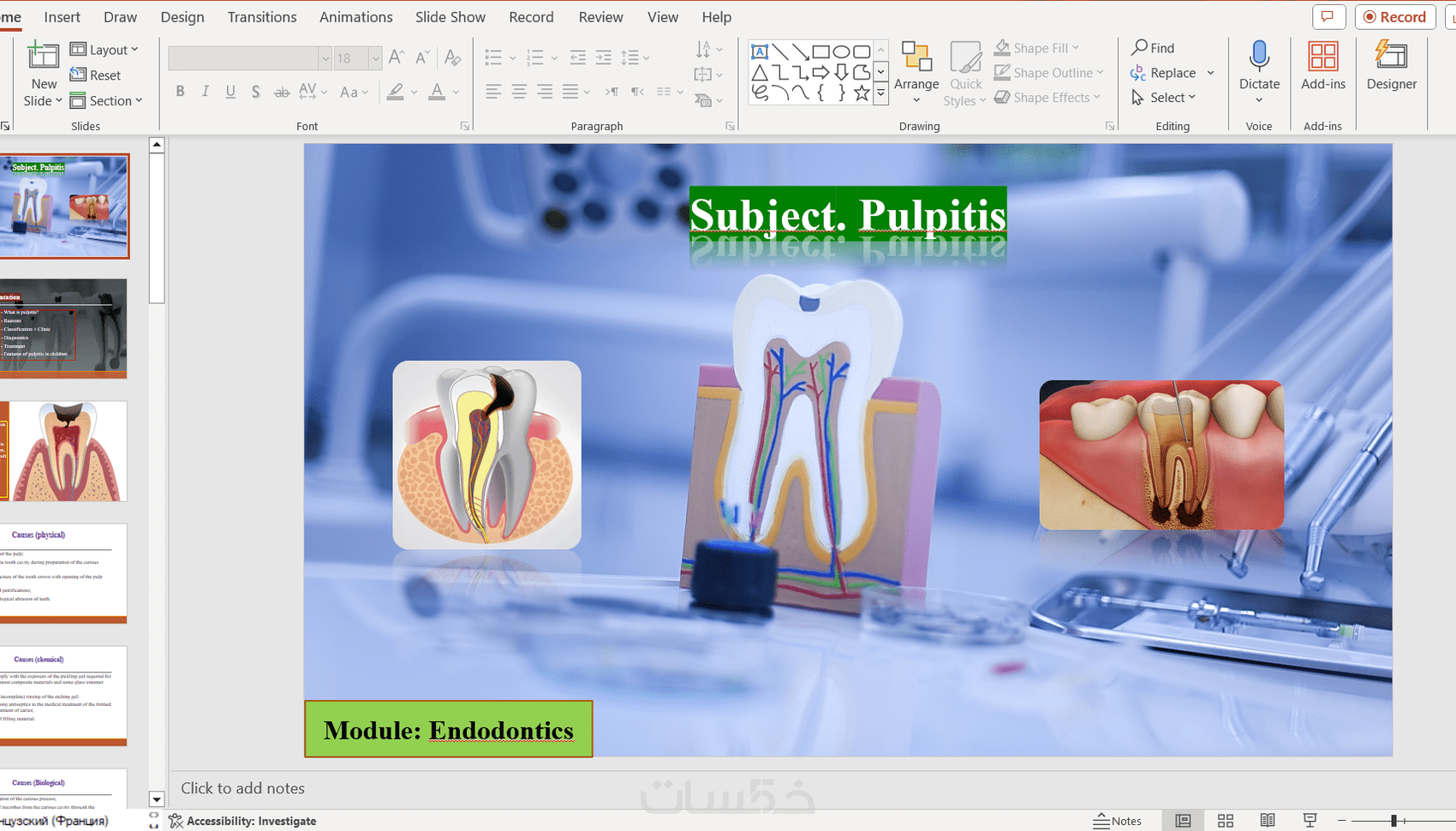Open the Layout dropdown
The width and height of the screenshot is (1456, 831).
pos(104,50)
